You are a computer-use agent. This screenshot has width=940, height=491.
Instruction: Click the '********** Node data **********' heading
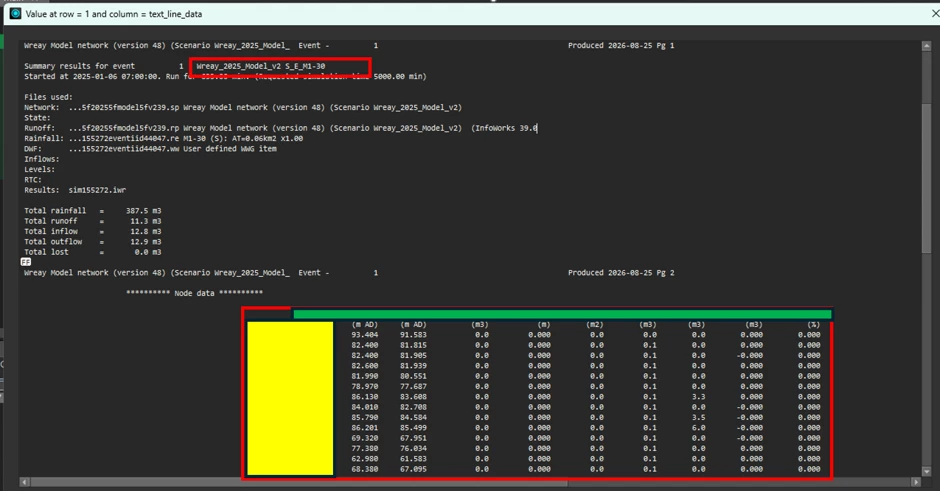click(194, 293)
